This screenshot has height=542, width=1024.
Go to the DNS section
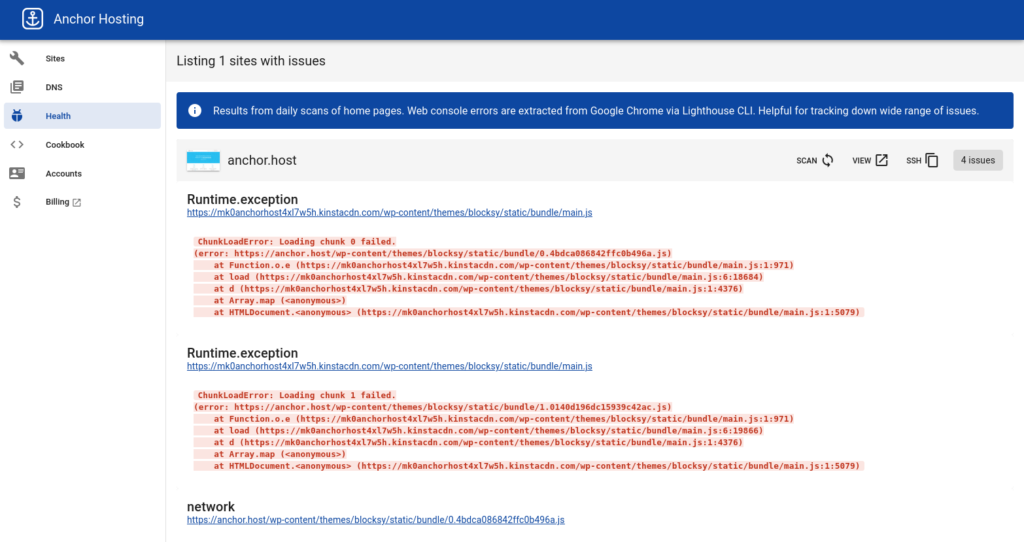tap(53, 88)
